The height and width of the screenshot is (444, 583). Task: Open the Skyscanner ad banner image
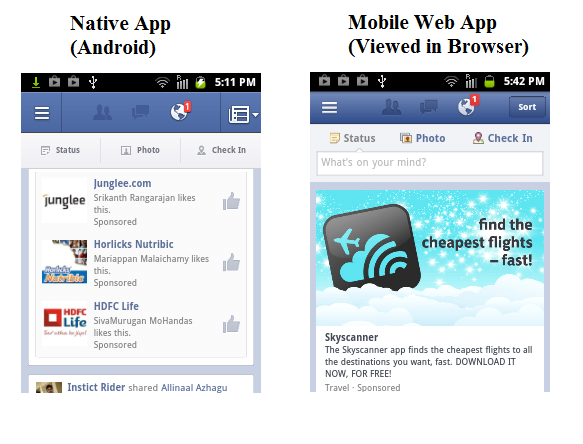[430, 258]
